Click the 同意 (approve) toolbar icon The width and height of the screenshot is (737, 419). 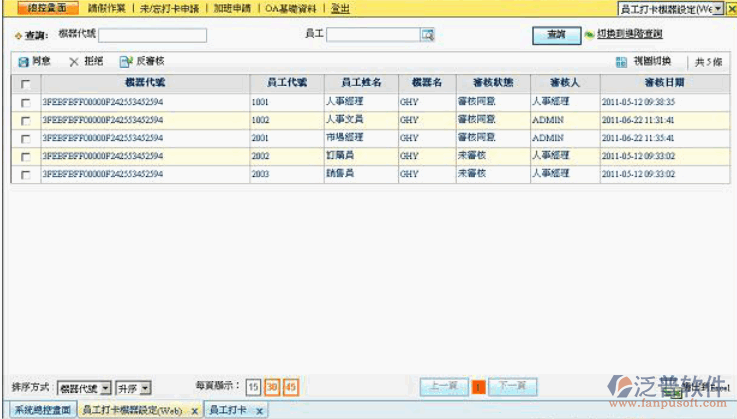click(24, 62)
